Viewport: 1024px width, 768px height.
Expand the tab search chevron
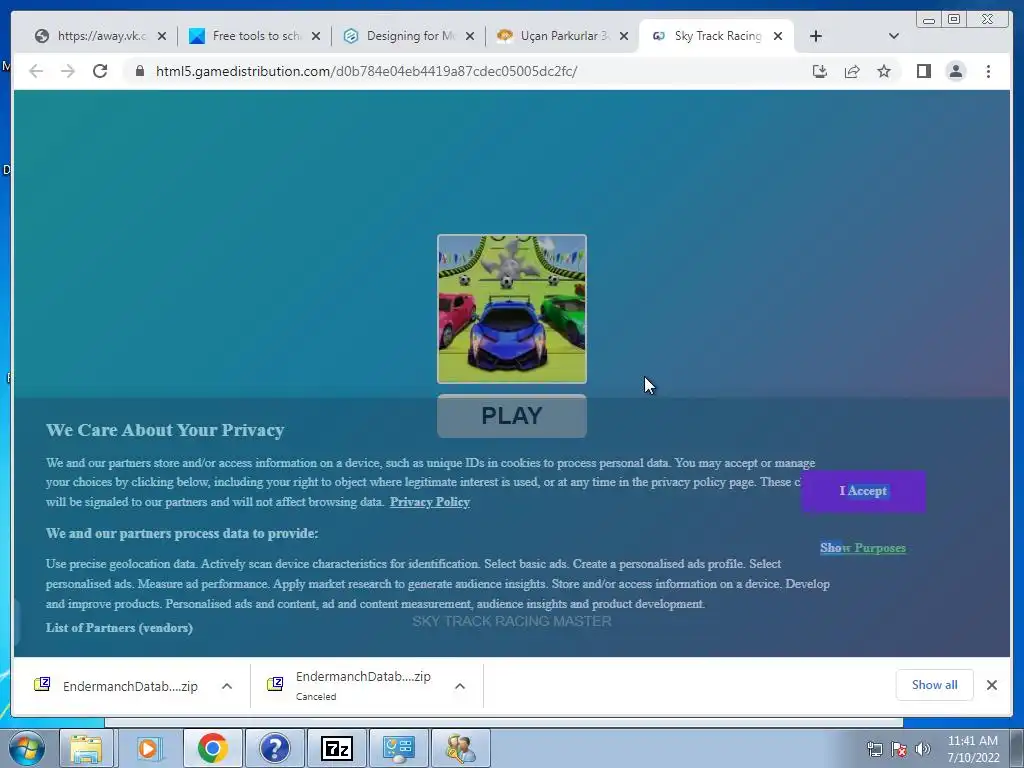[894, 36]
